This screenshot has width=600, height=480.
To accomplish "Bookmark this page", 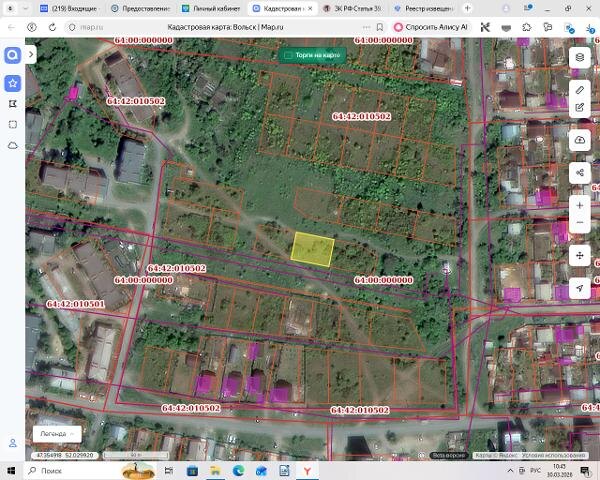I will pos(380,27).
